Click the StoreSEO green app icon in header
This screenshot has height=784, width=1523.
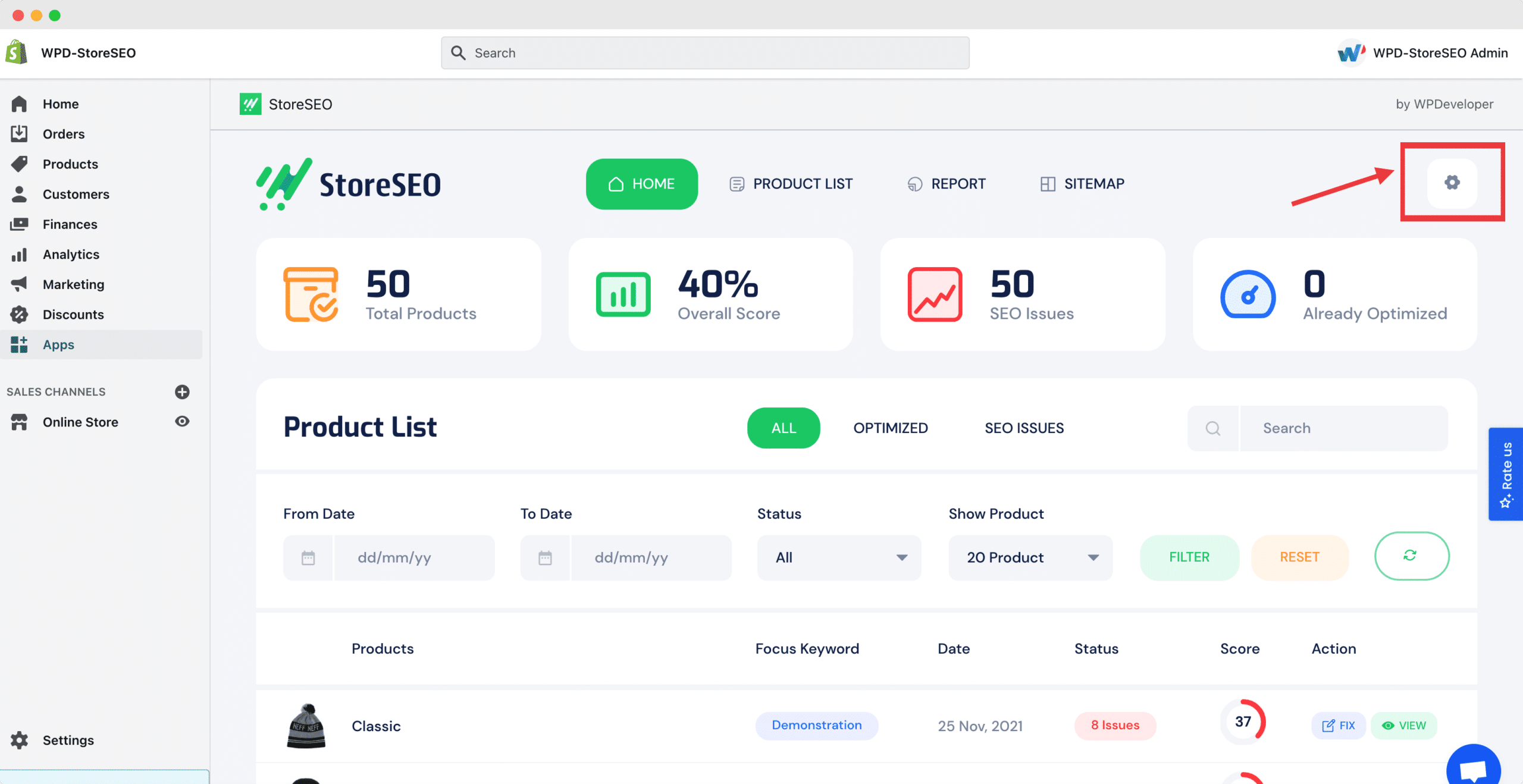pos(250,104)
